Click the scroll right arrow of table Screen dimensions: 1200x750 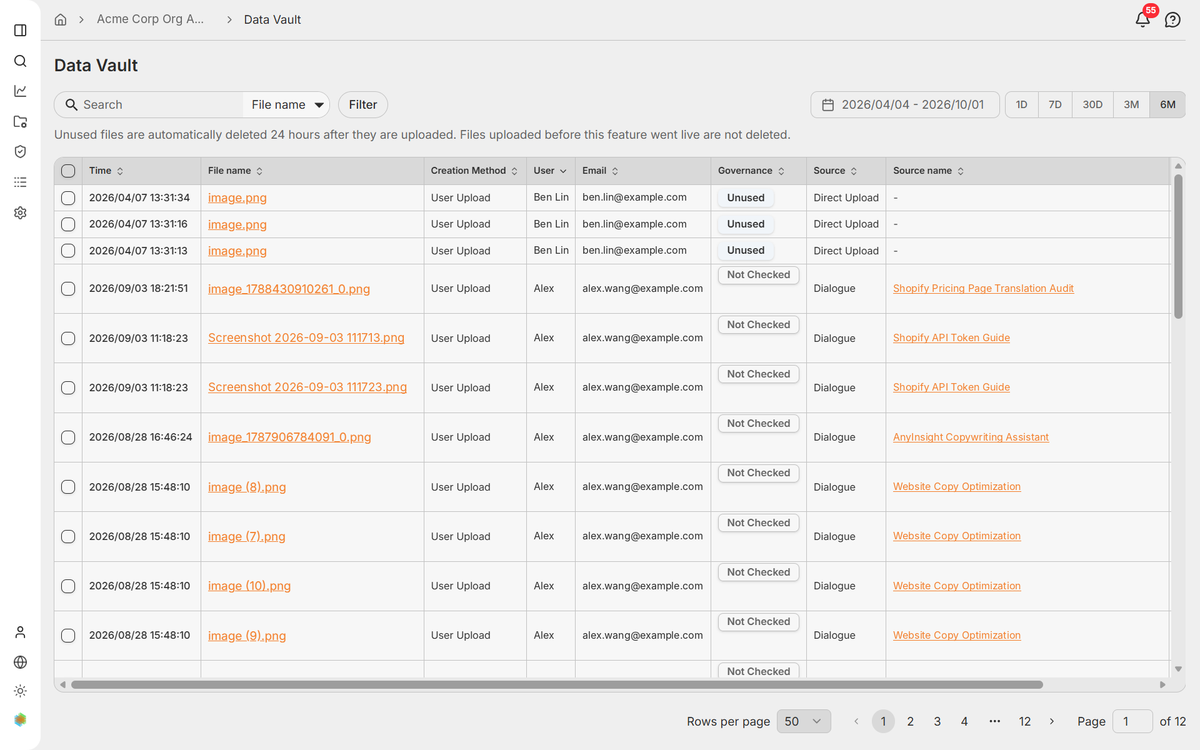tap(1162, 685)
